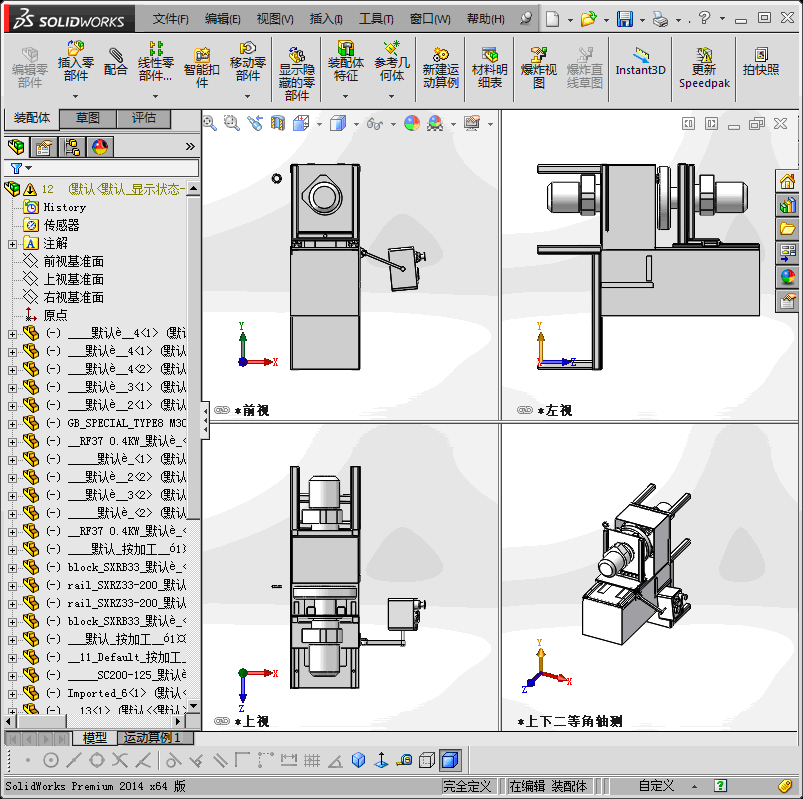Expand Imported_6<1> component node
Viewport: 803px width, 799px height.
[12, 694]
